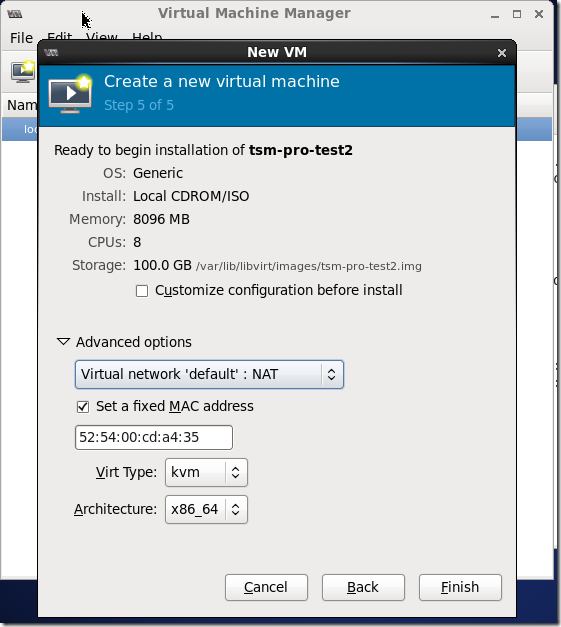Click the Memory value 8096 MB
The width and height of the screenshot is (561, 627).
click(x=161, y=220)
